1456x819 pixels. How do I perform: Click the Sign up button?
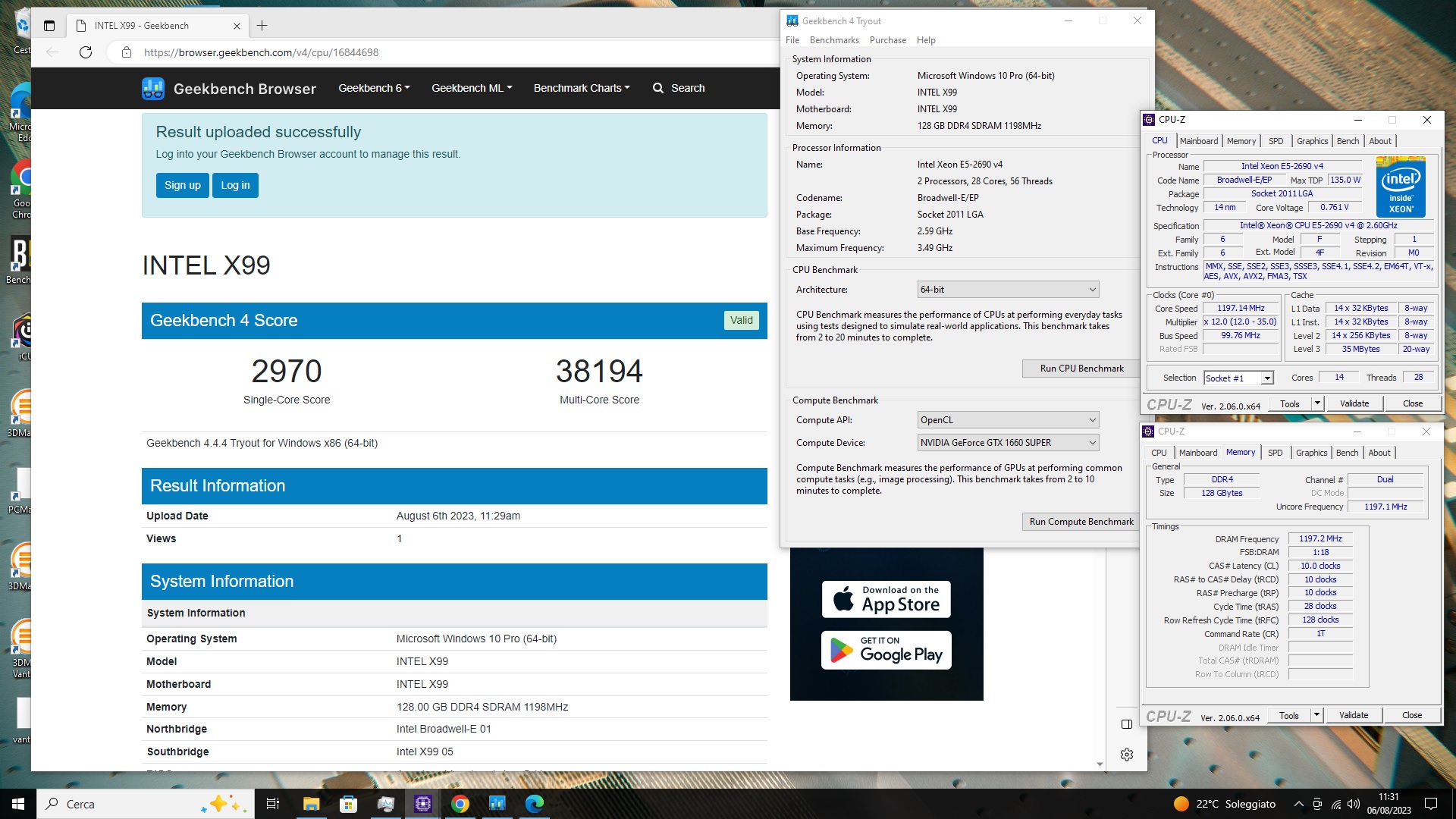point(183,185)
